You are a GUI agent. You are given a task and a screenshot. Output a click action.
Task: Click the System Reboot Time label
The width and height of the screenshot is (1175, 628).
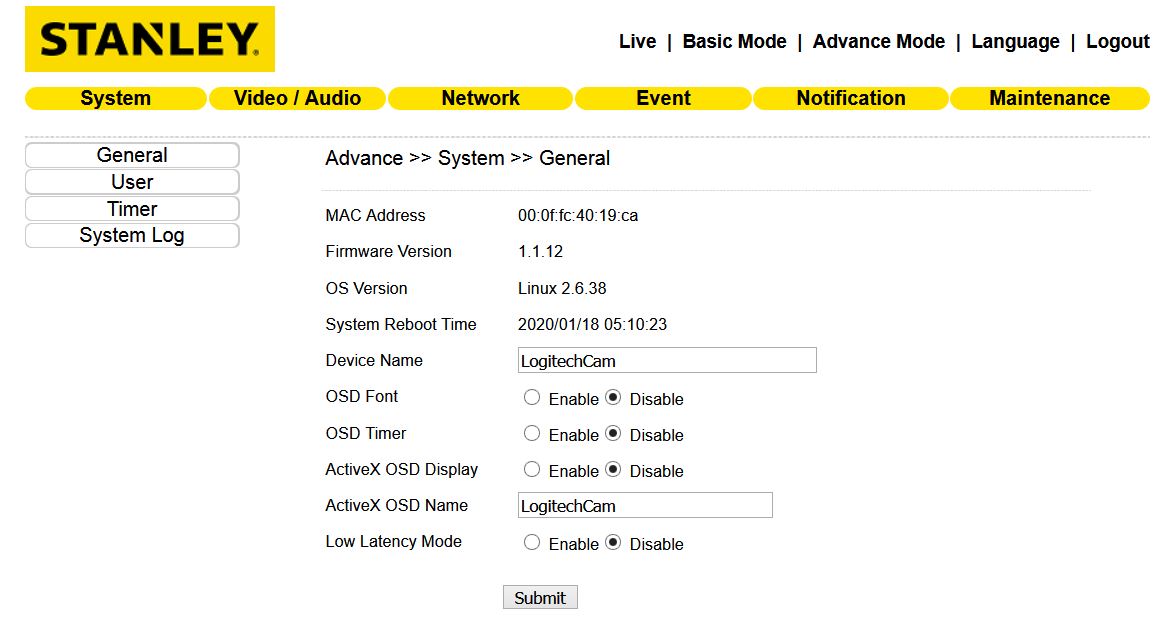tap(401, 324)
